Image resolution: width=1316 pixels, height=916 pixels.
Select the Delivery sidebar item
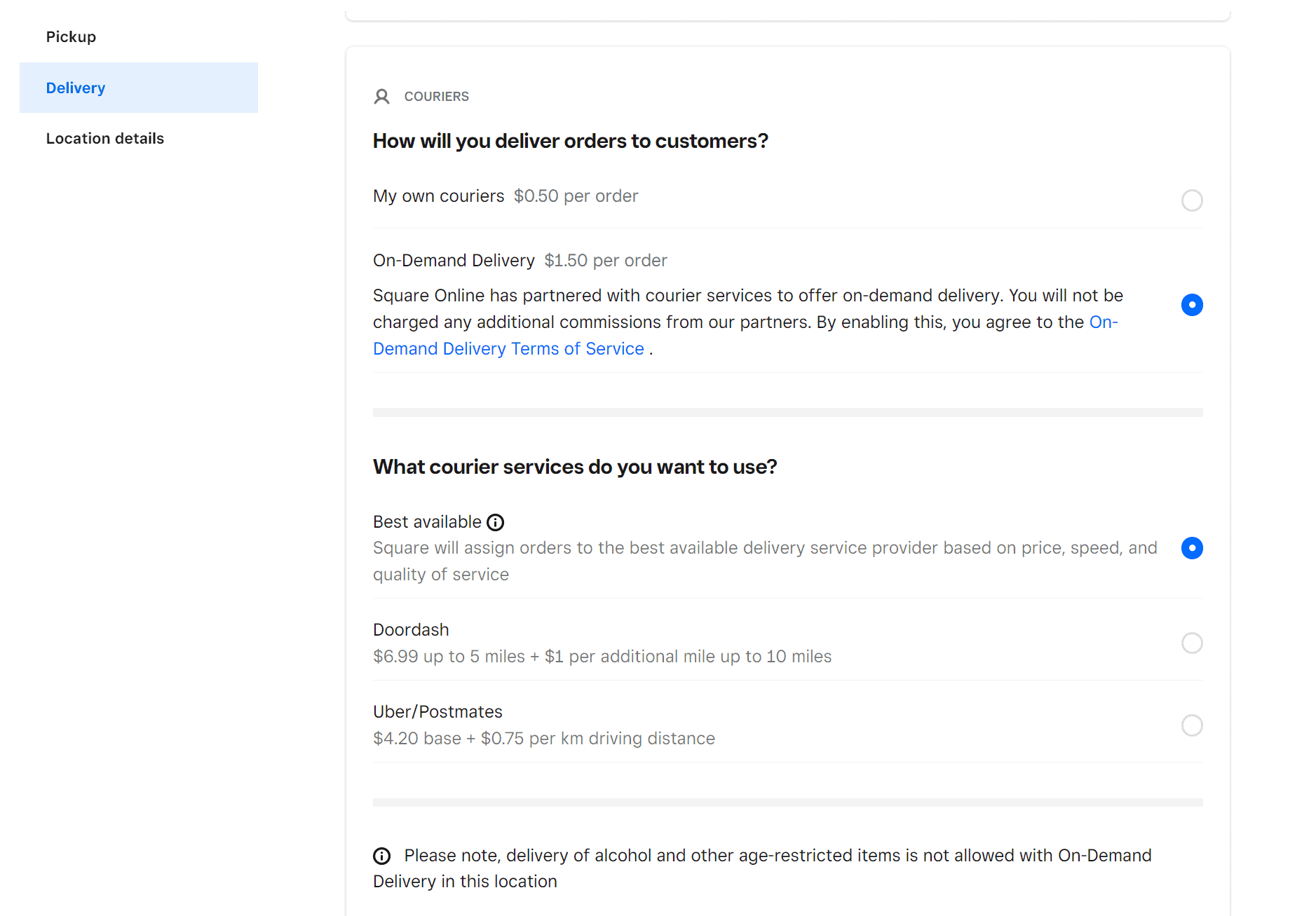[x=139, y=88]
